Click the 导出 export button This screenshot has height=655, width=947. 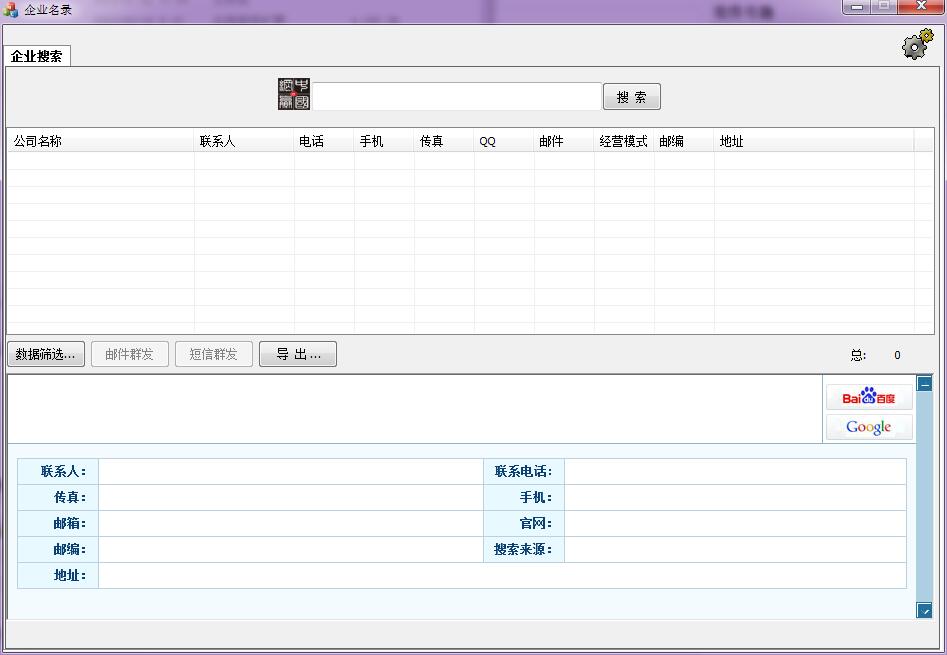[297, 354]
